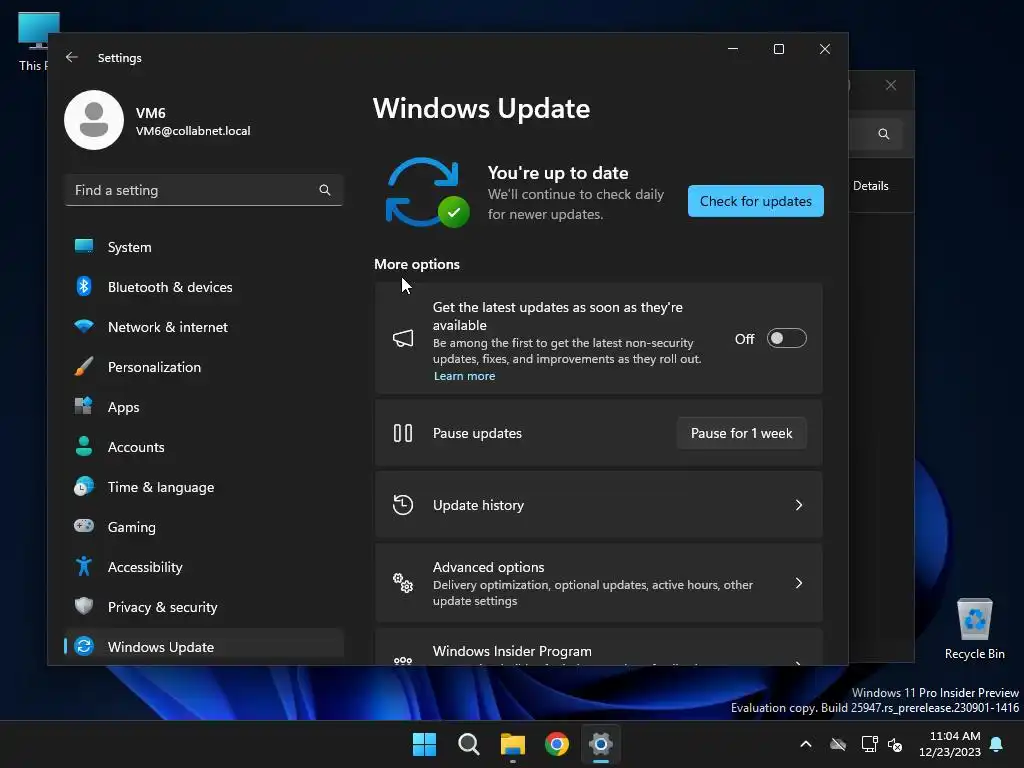Image resolution: width=1024 pixels, height=768 pixels.
Task: Go to Network & internet settings
Action: 204,327
